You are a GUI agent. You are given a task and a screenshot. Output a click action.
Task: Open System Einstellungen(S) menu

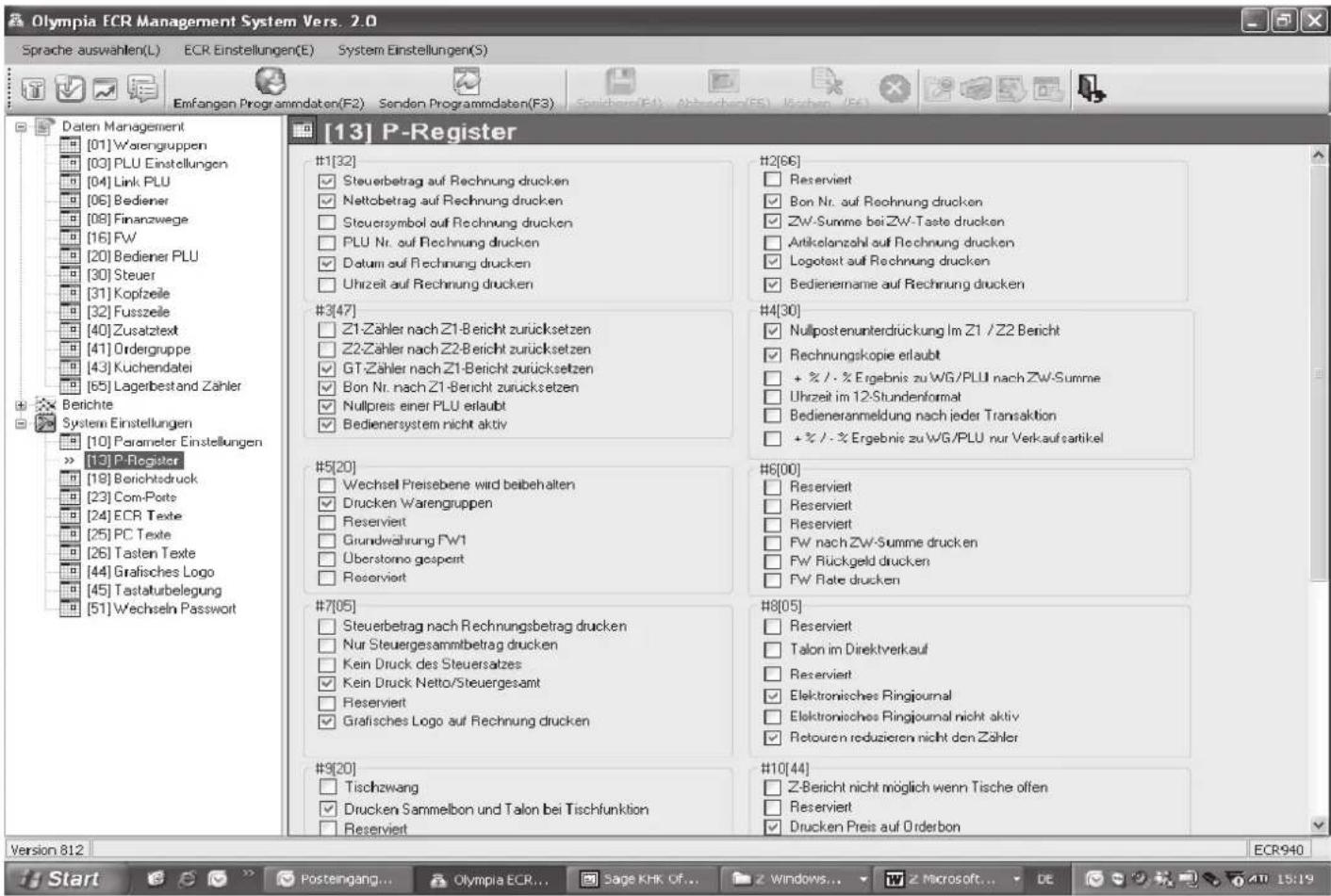[x=413, y=50]
